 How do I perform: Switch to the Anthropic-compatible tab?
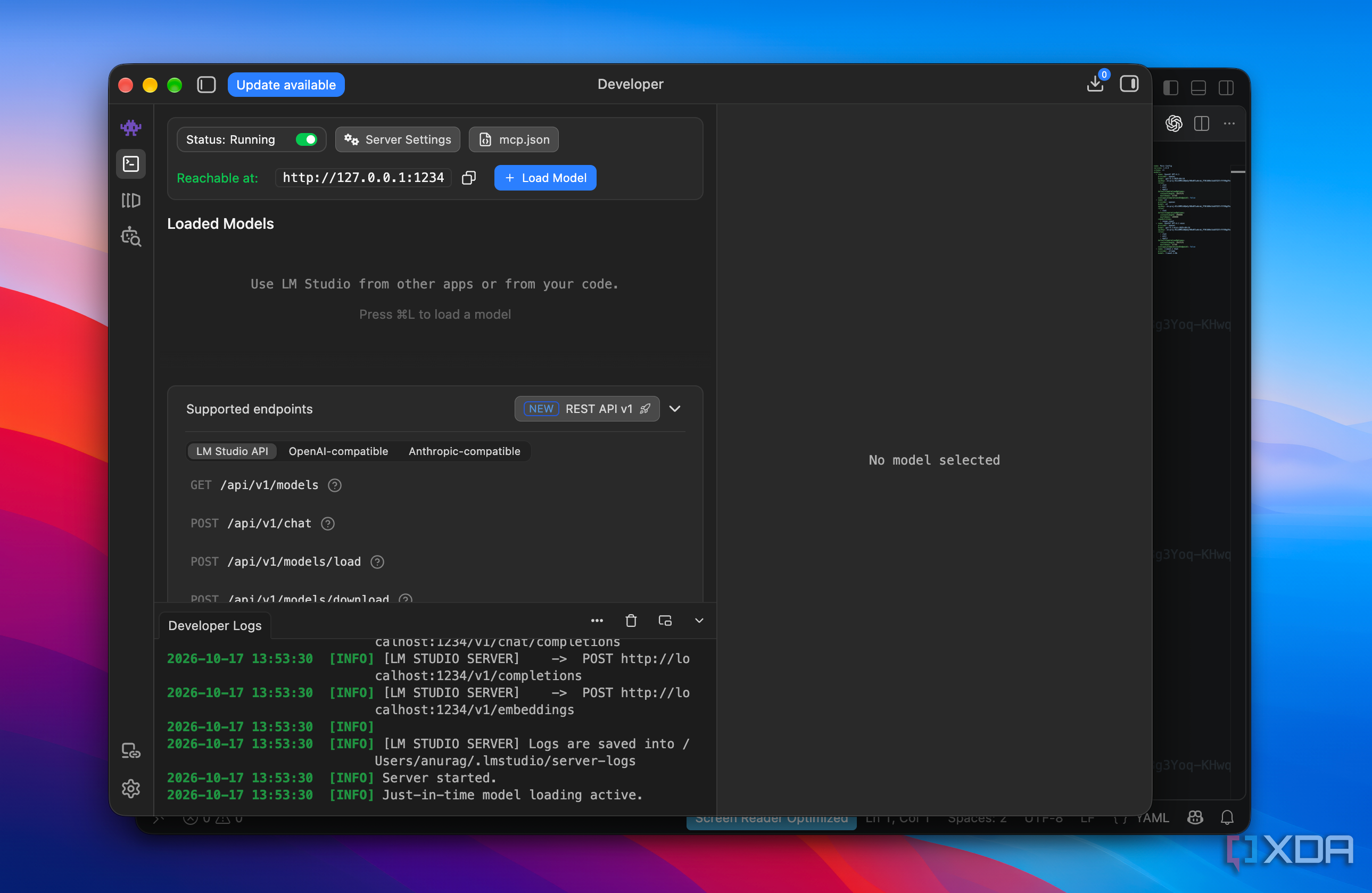(x=464, y=451)
